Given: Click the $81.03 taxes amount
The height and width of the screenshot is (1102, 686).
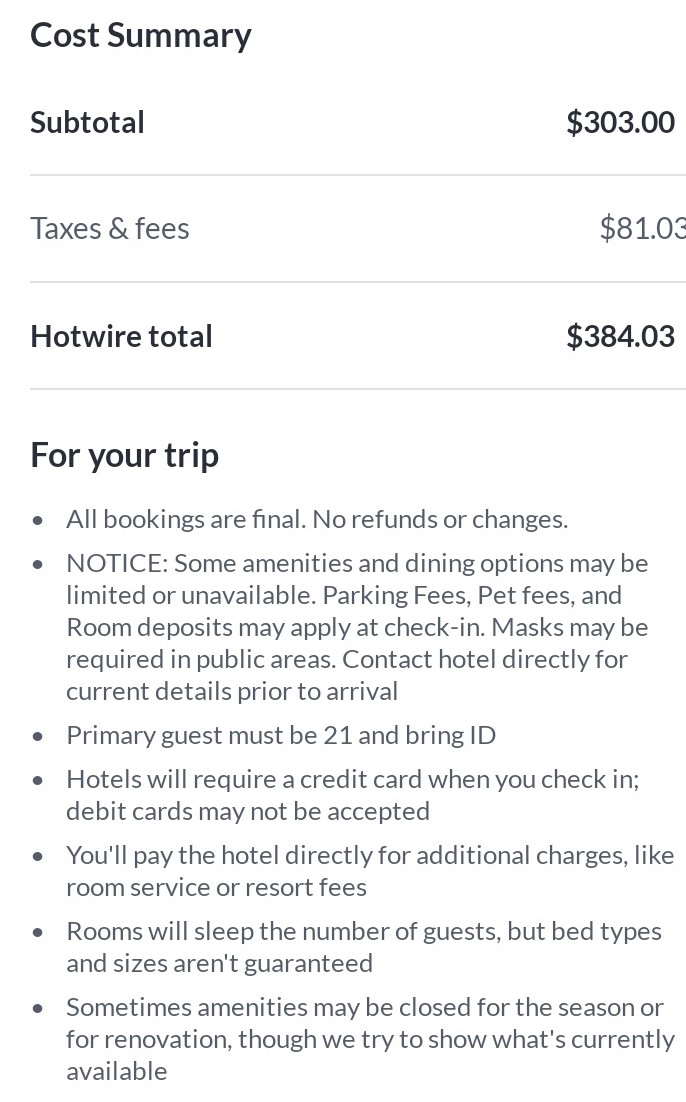Looking at the screenshot, I should point(641,228).
